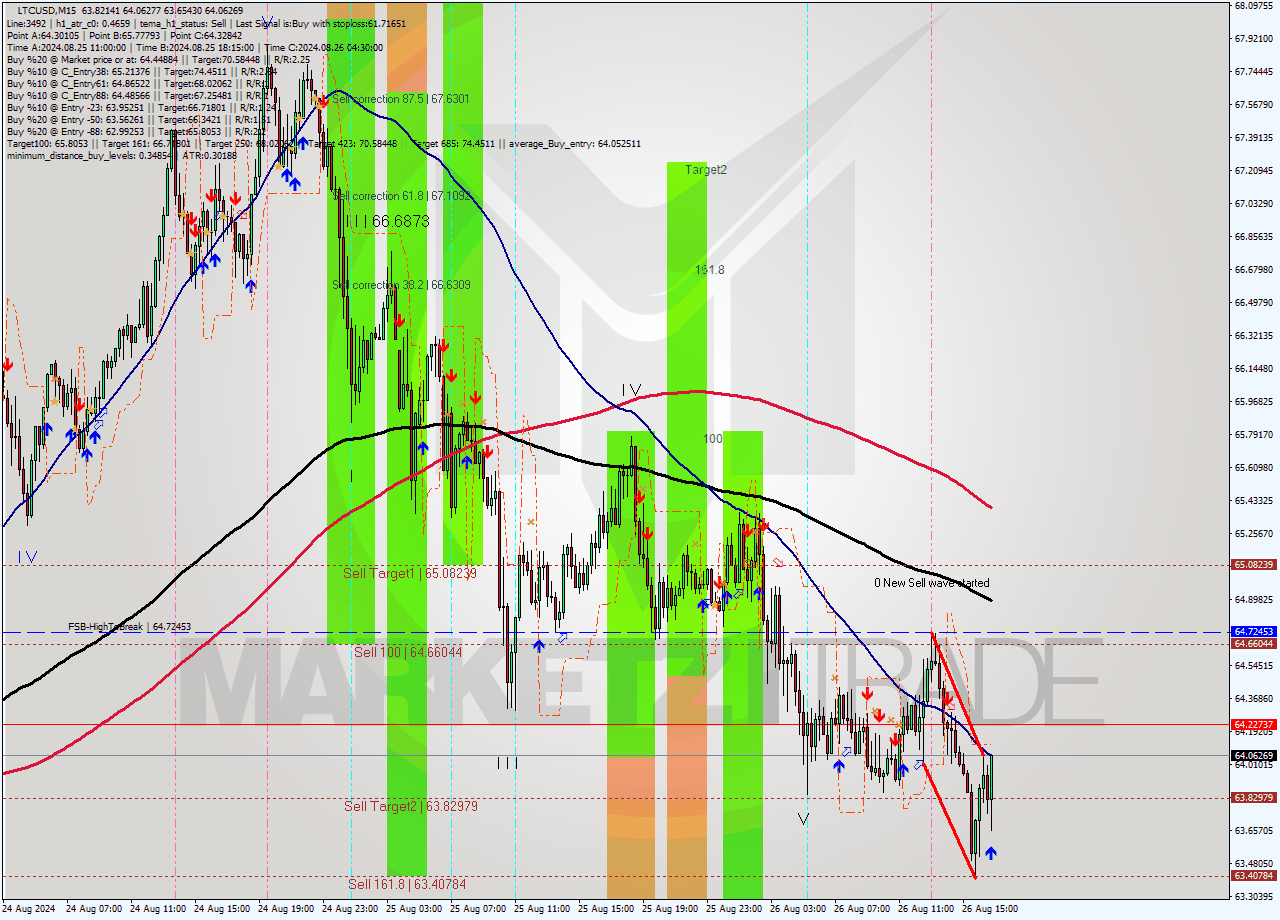1280x920 pixels.
Task: Click the LTCUSD,M15 symbol title
Action: pos(47,10)
